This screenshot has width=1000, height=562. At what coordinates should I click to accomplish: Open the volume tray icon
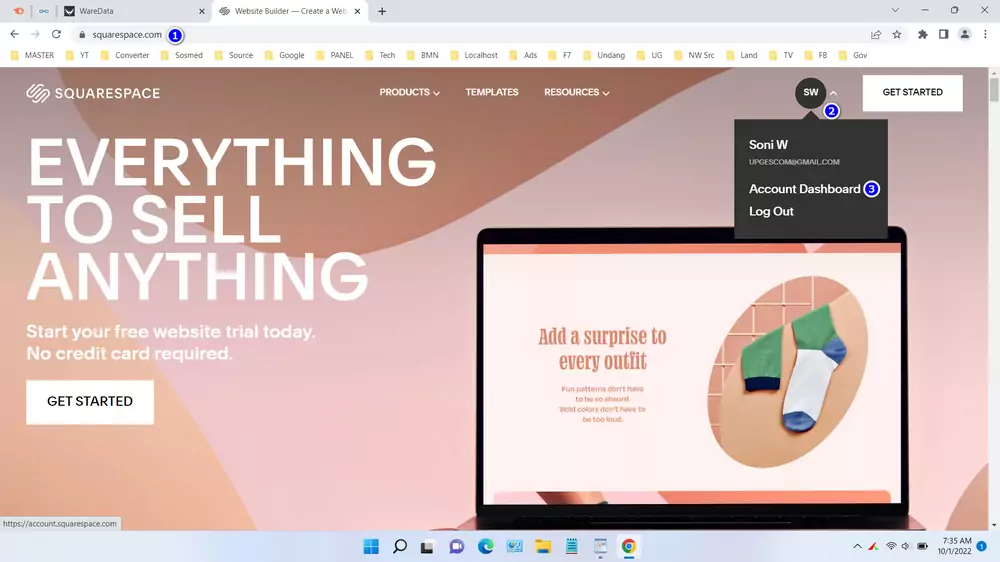[906, 546]
